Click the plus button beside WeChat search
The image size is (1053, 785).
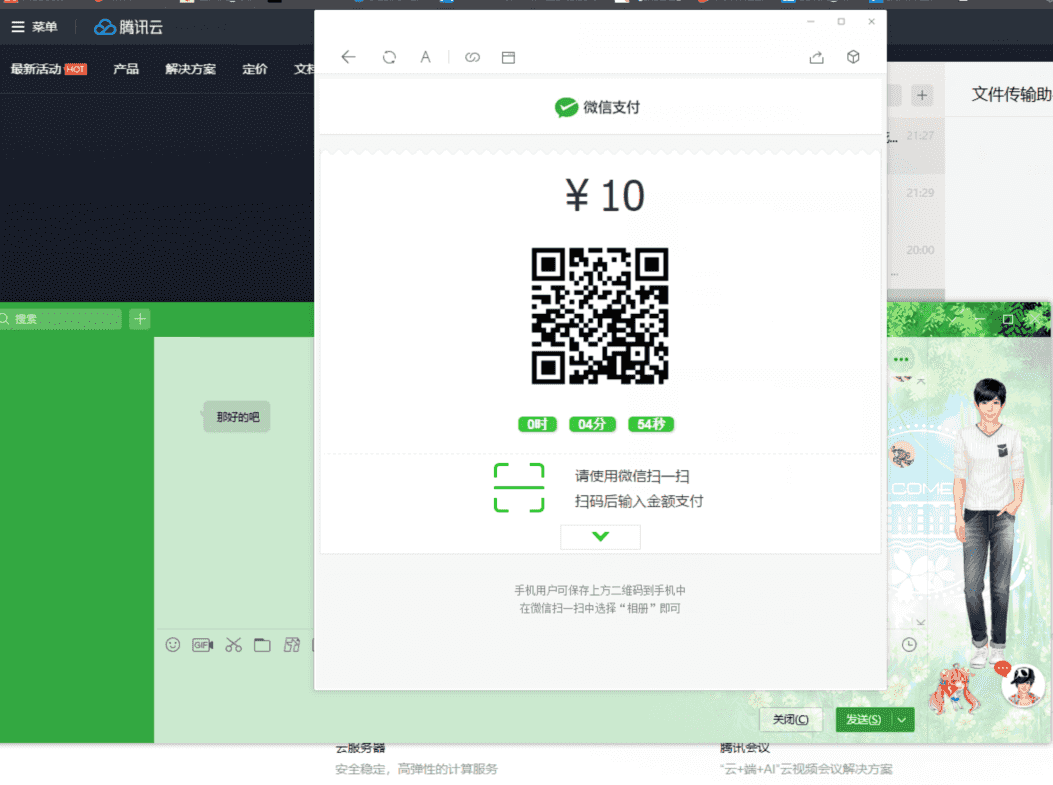(140, 319)
